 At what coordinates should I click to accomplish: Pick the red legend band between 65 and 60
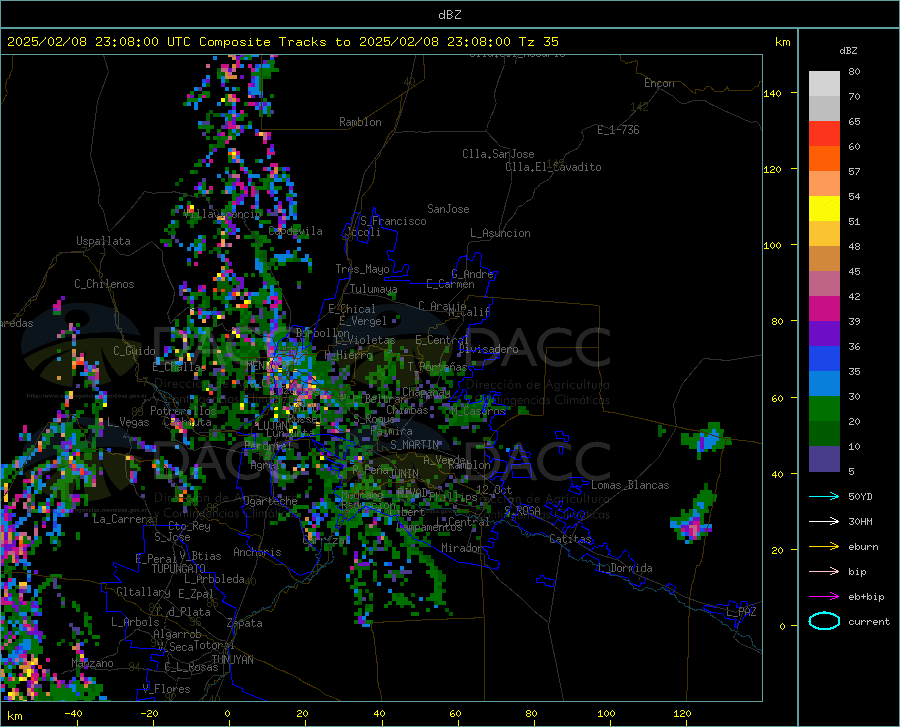point(824,134)
